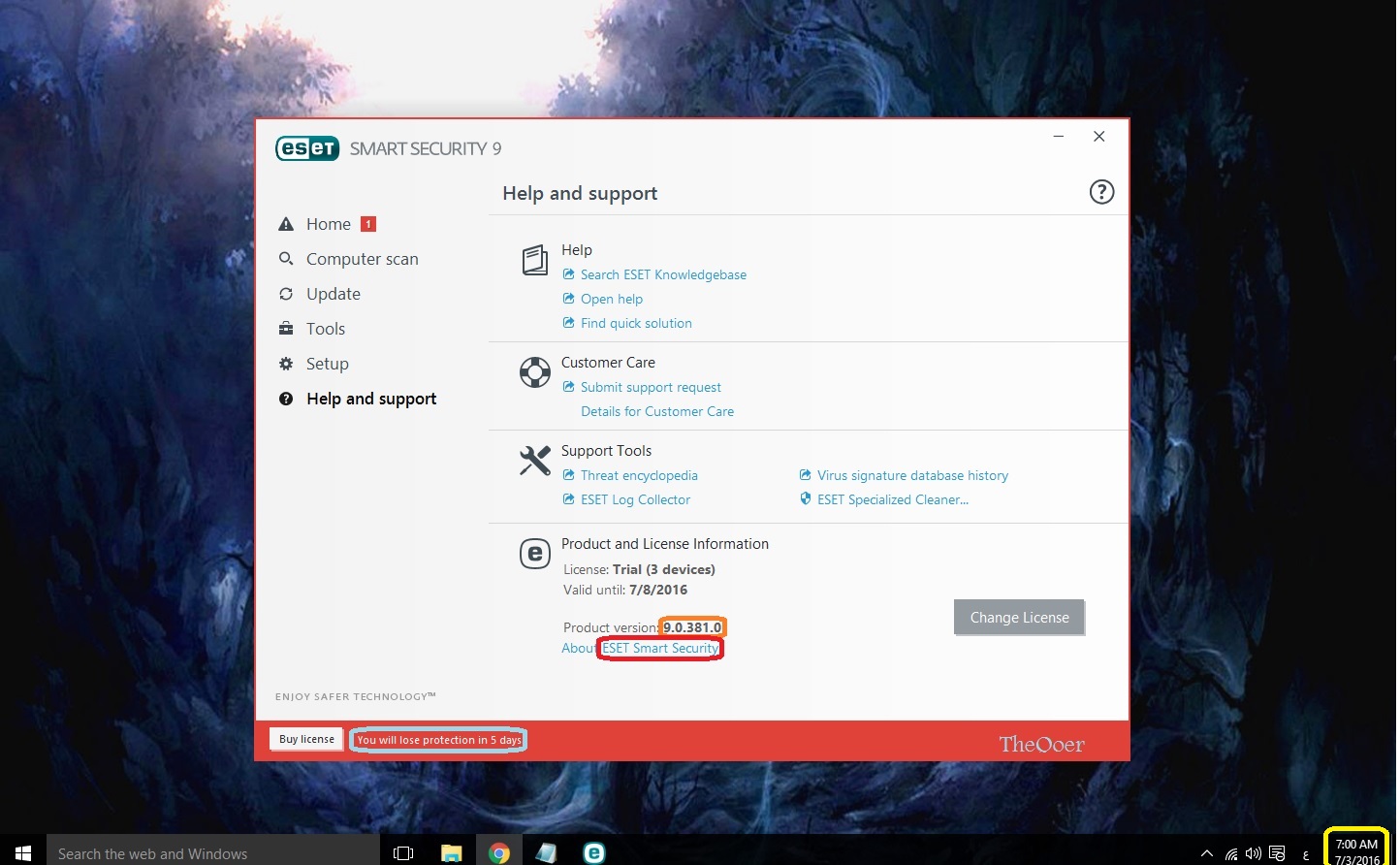1400x865 pixels.
Task: Open the Action Center notifications icon
Action: click(1277, 854)
